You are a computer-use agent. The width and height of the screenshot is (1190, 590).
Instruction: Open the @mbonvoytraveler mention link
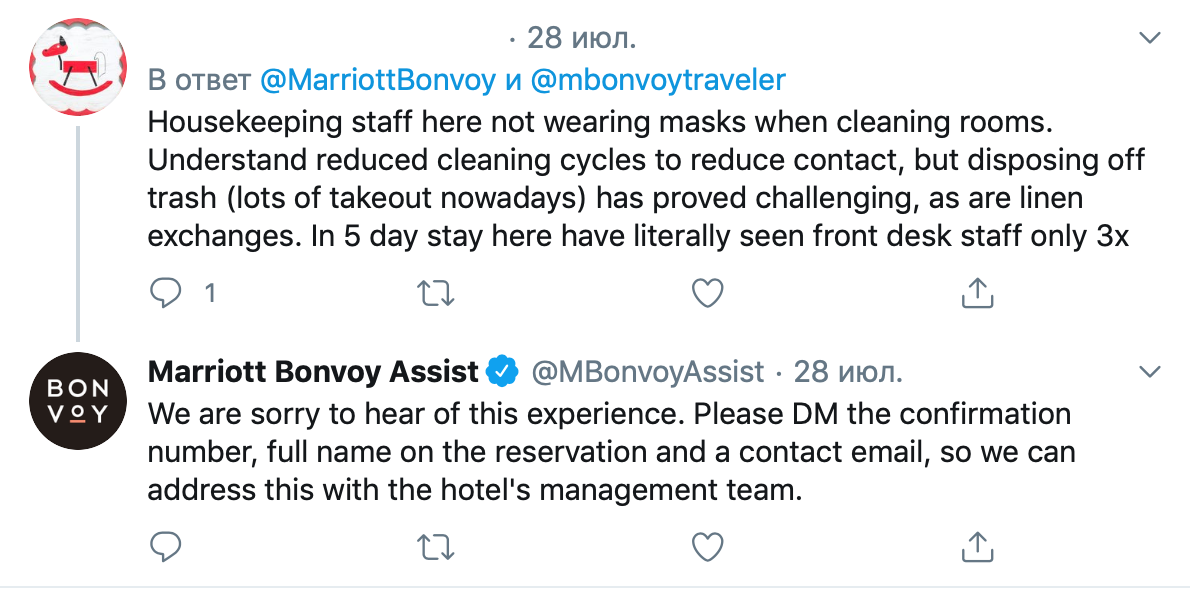(x=658, y=80)
